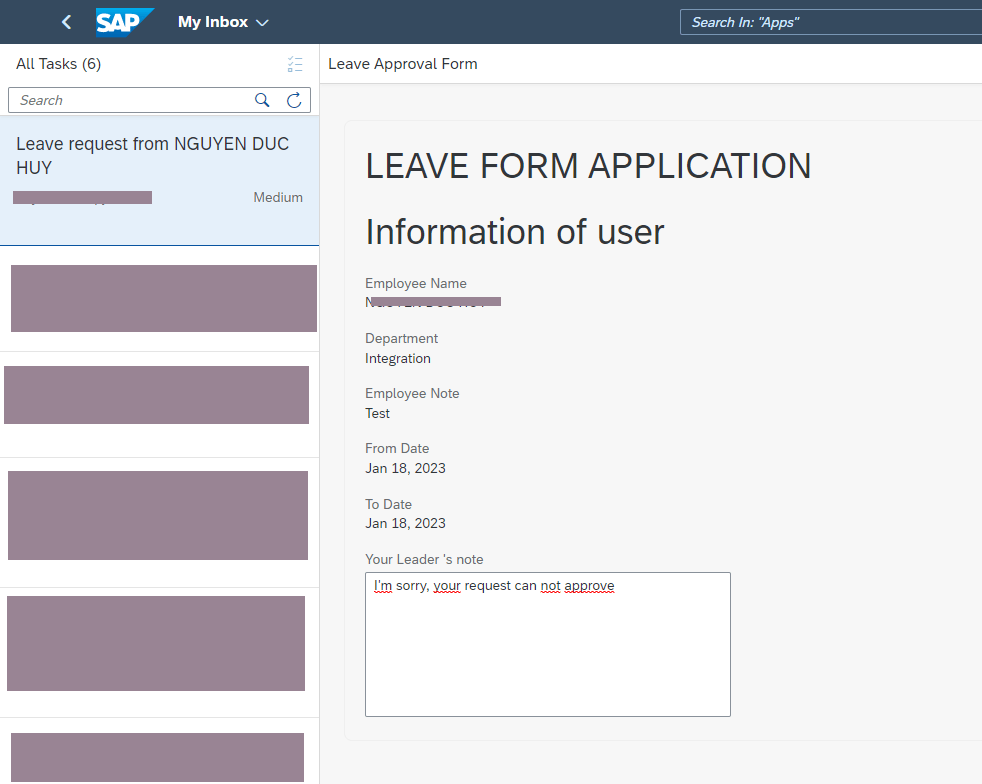Screen dimensions: 982x784
Task: Click the SAP logo
Action: [x=124, y=22]
